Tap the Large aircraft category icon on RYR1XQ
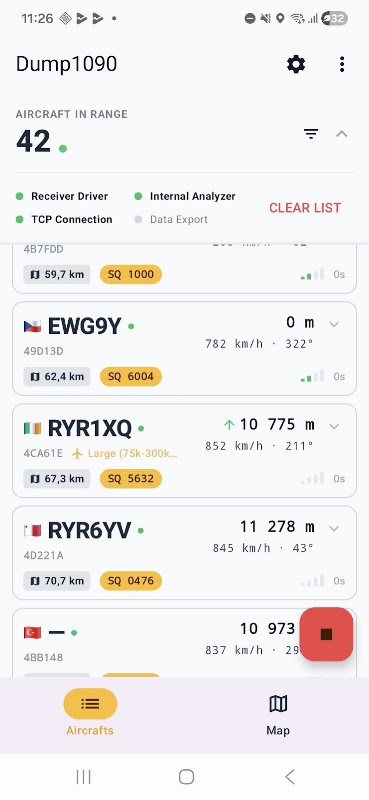 (x=77, y=453)
